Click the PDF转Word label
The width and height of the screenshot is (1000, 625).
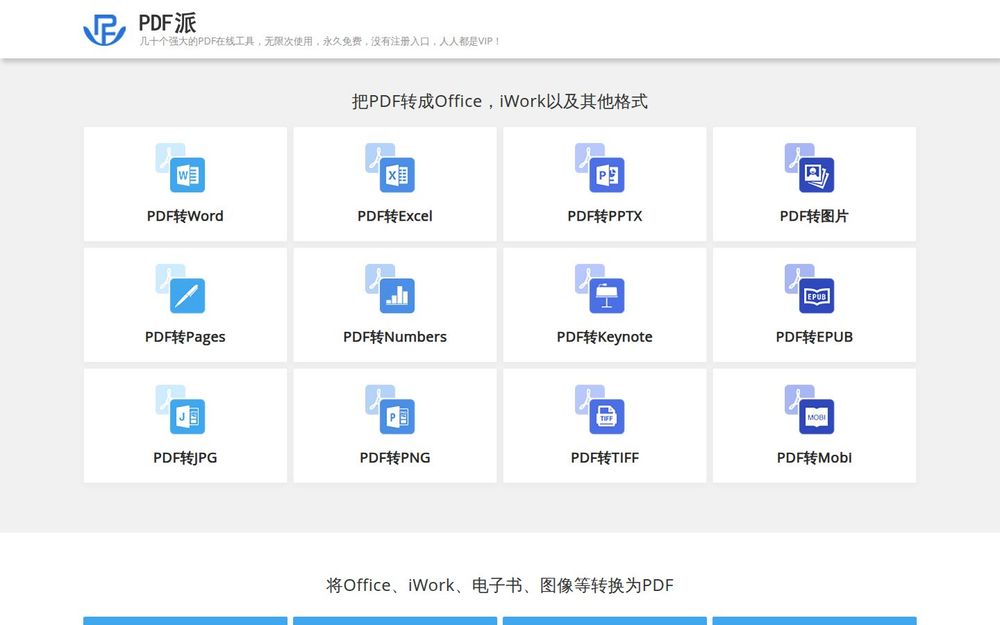tap(185, 216)
